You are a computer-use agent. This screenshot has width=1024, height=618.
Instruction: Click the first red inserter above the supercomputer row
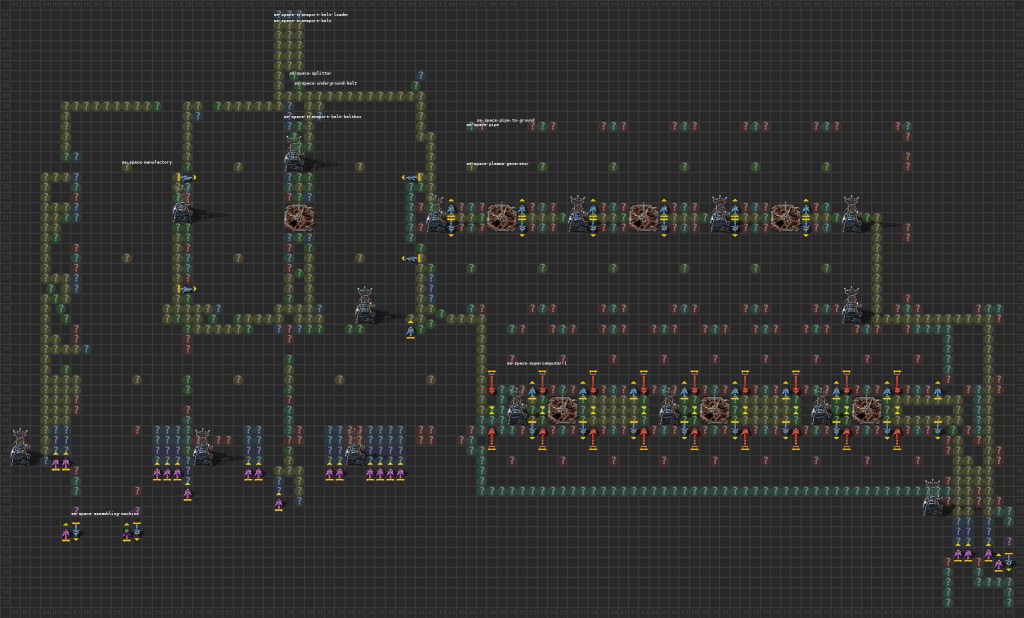(x=492, y=383)
